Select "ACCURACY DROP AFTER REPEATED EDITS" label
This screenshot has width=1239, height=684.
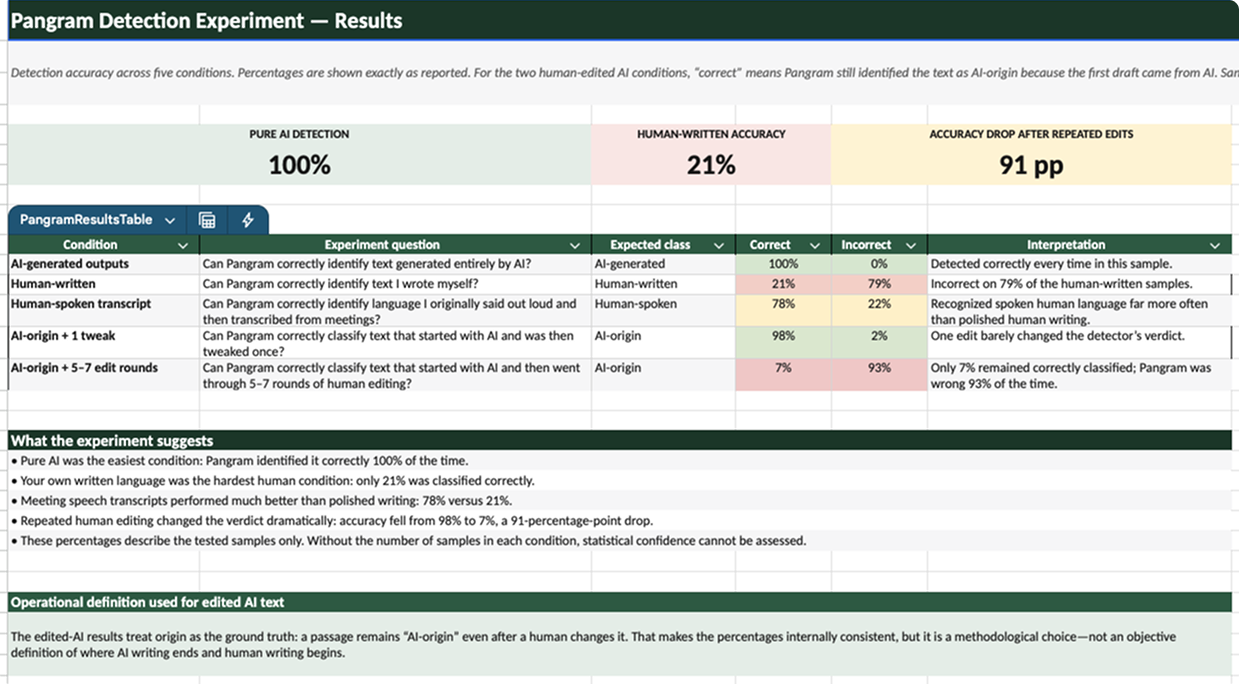coord(1031,134)
